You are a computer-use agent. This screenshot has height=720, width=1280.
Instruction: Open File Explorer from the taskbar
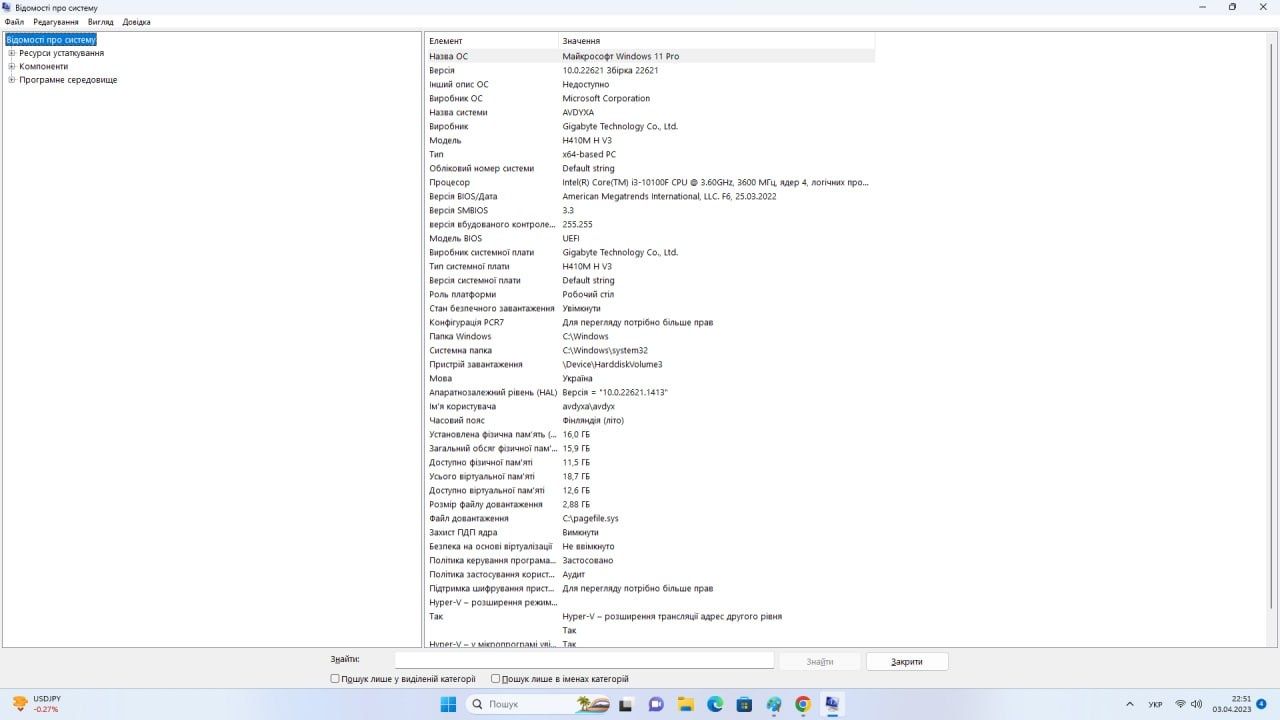tap(686, 704)
